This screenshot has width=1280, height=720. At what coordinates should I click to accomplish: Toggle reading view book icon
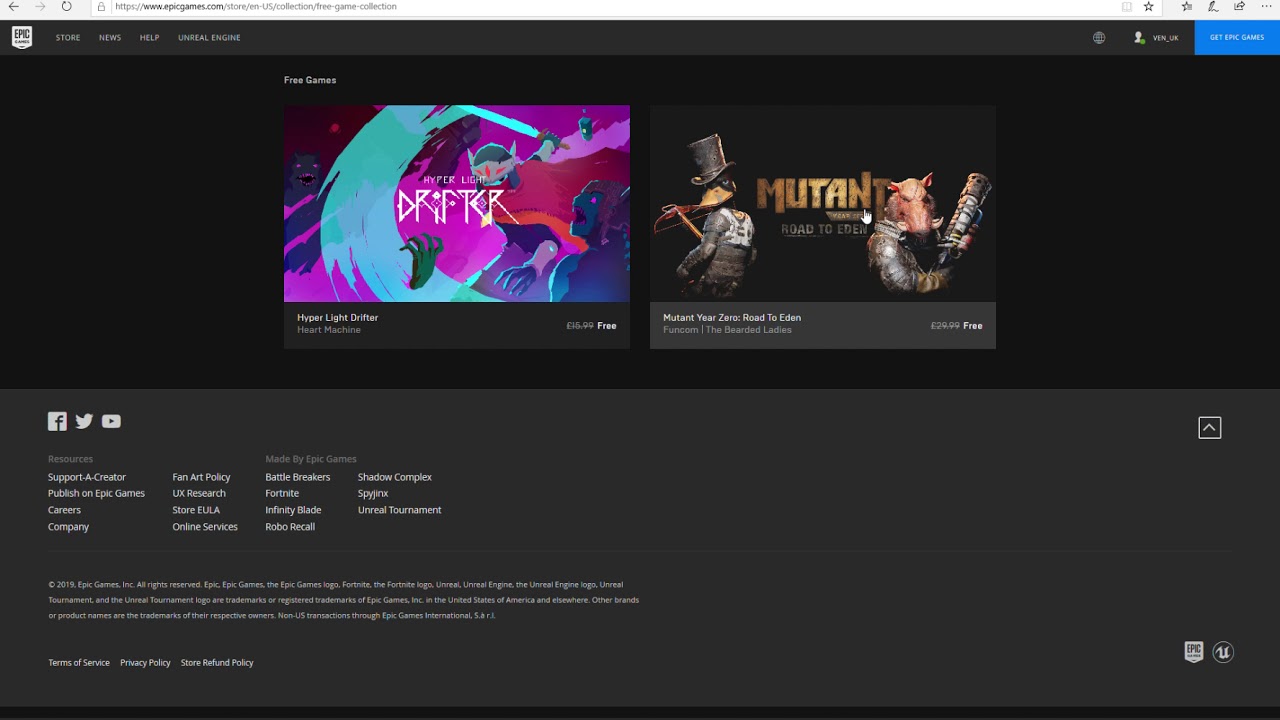1127,6
